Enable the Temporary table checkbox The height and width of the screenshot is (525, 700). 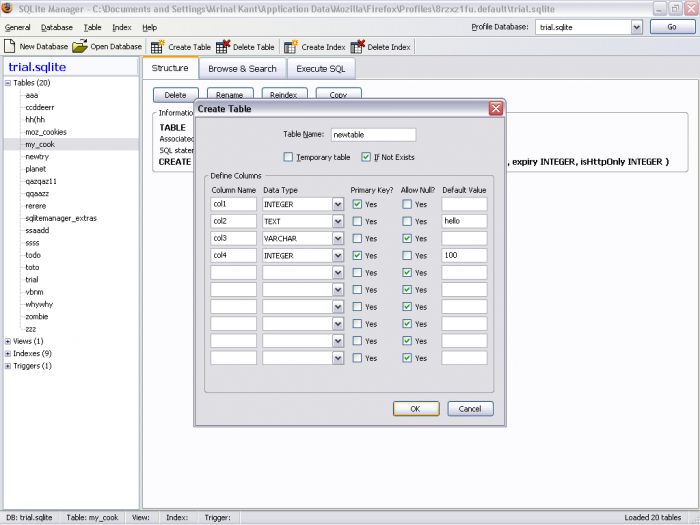[x=288, y=157]
